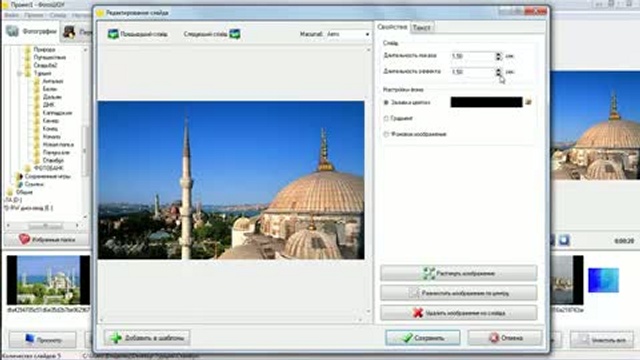Select the Природа folder
The image size is (640, 360).
44,49
